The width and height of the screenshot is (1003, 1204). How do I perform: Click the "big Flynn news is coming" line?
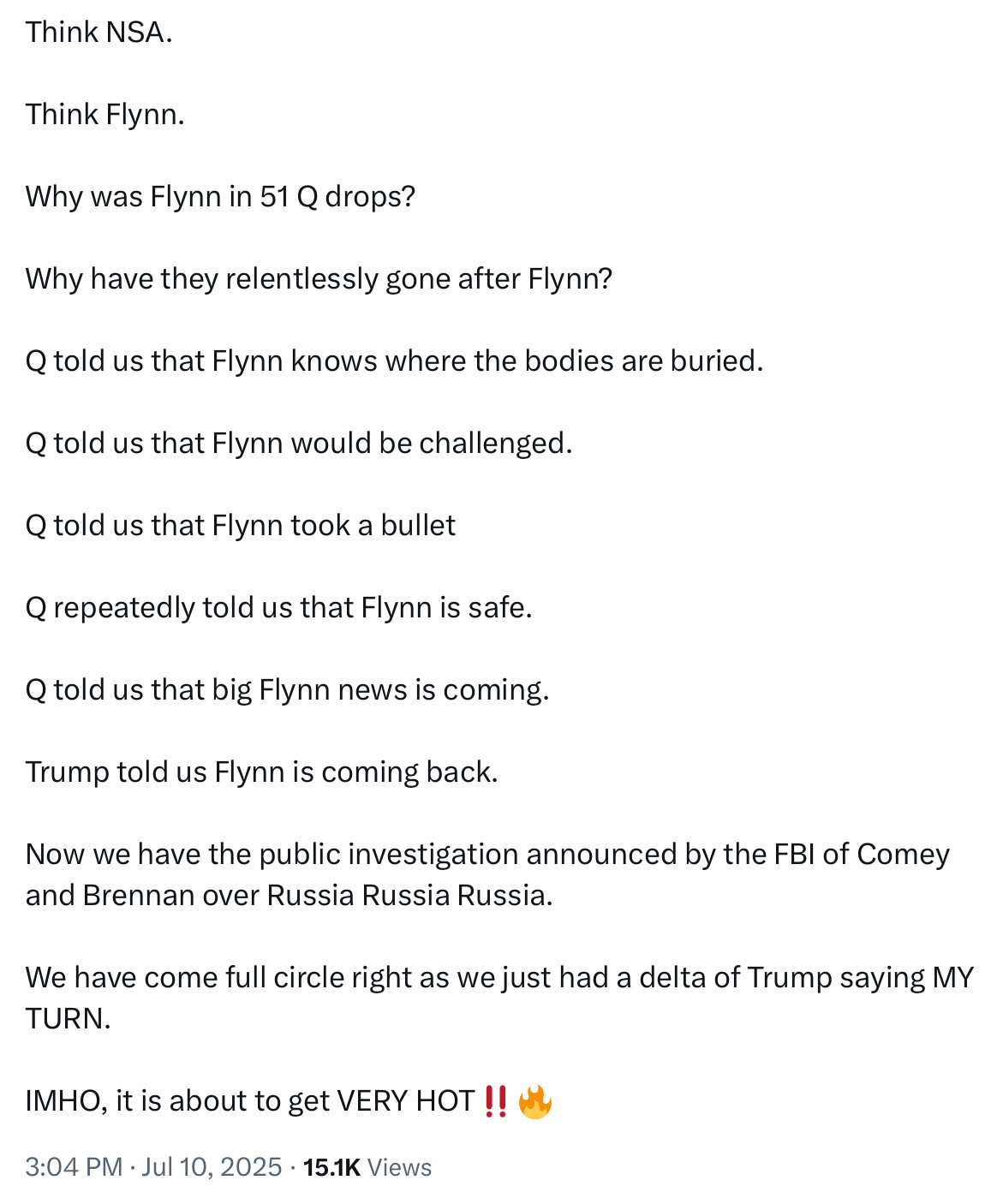287,690
